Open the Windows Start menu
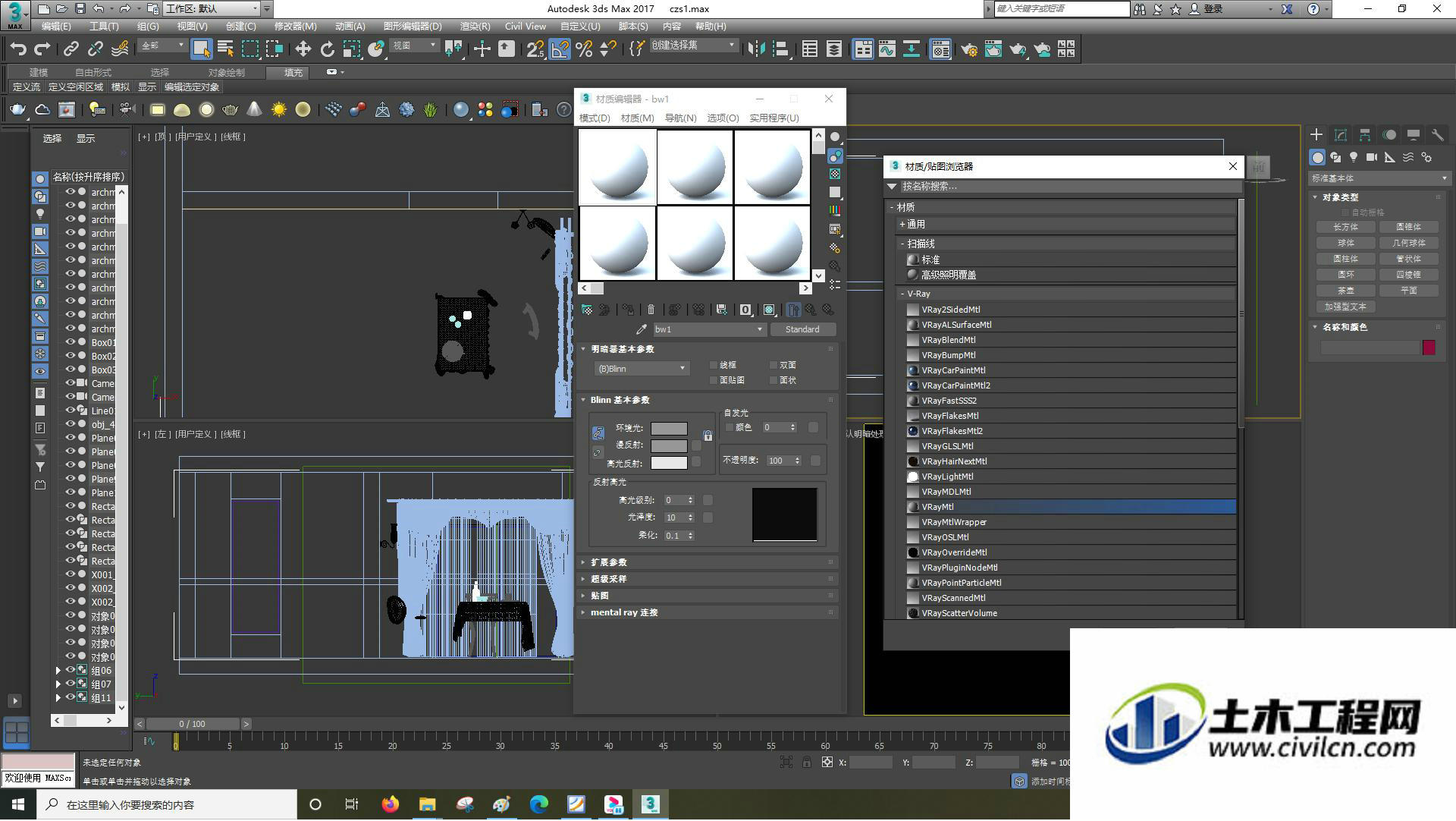The height and width of the screenshot is (821, 1456). click(x=17, y=804)
